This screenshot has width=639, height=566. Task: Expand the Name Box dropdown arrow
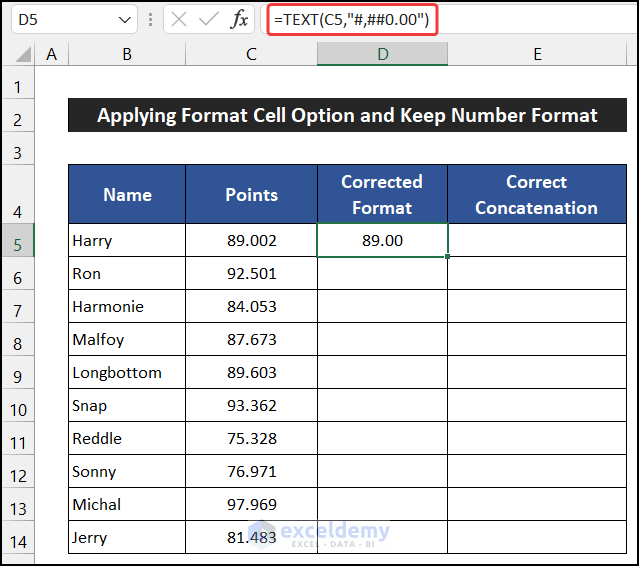pyautogui.click(x=124, y=20)
